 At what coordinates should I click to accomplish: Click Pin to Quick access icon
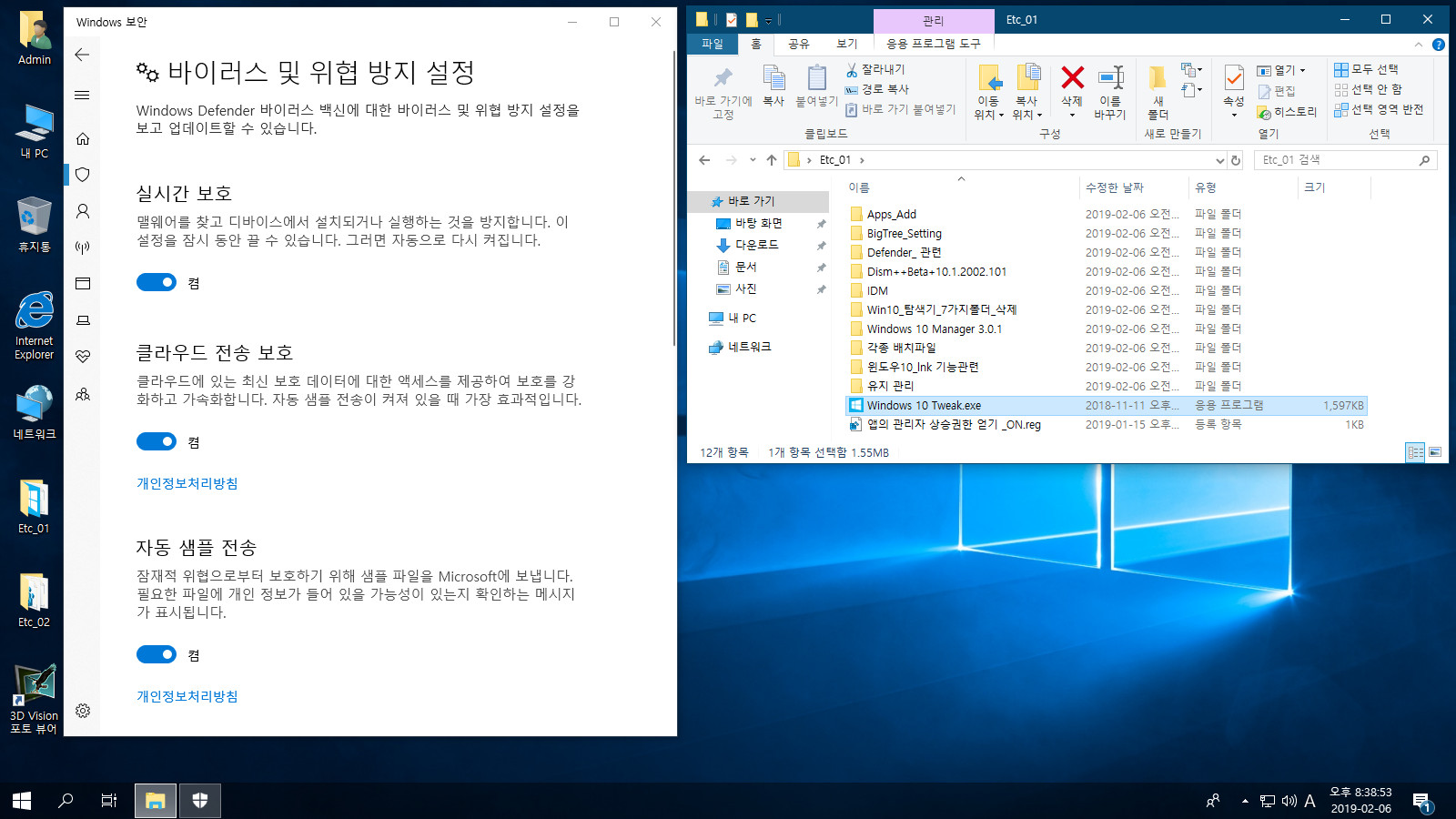[723, 77]
